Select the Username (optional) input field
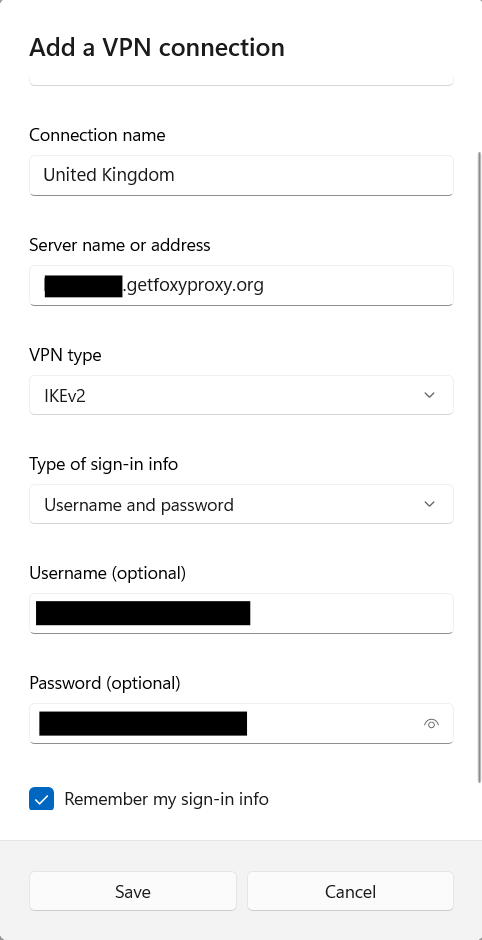Viewport: 482px width, 940px height. (x=241, y=613)
